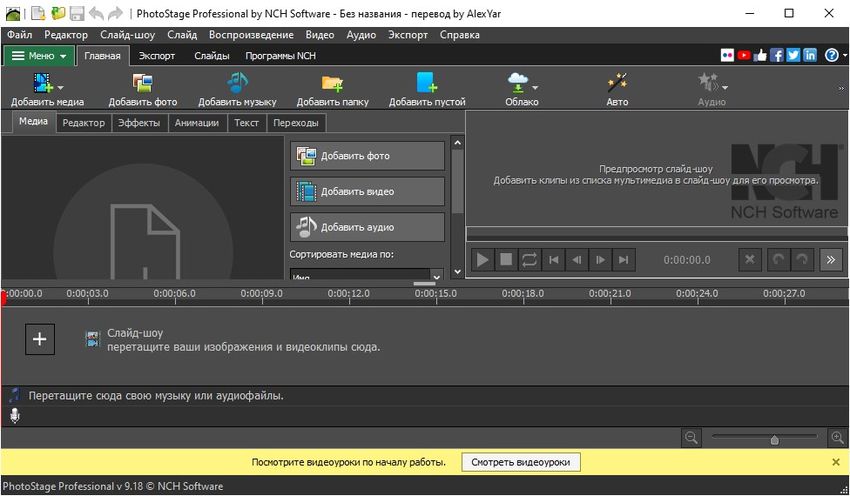Select the Эффекты panel tab
Image resolution: width=850 pixels, height=496 pixels.
139,123
